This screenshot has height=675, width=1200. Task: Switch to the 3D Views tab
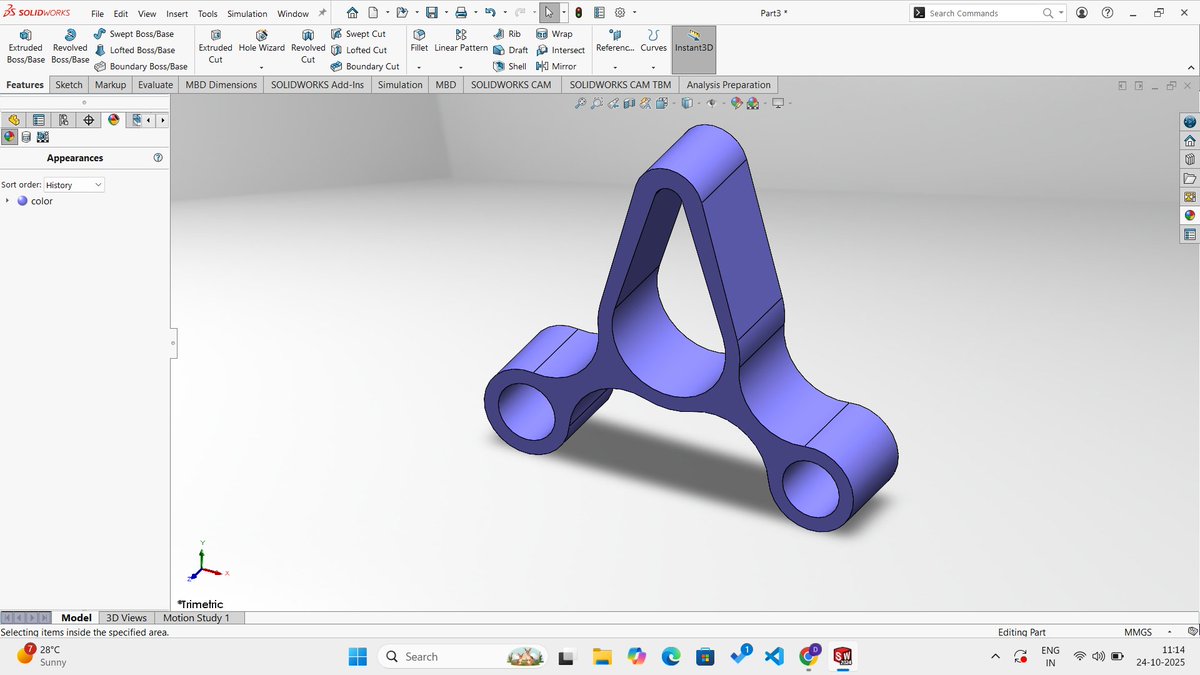127,618
